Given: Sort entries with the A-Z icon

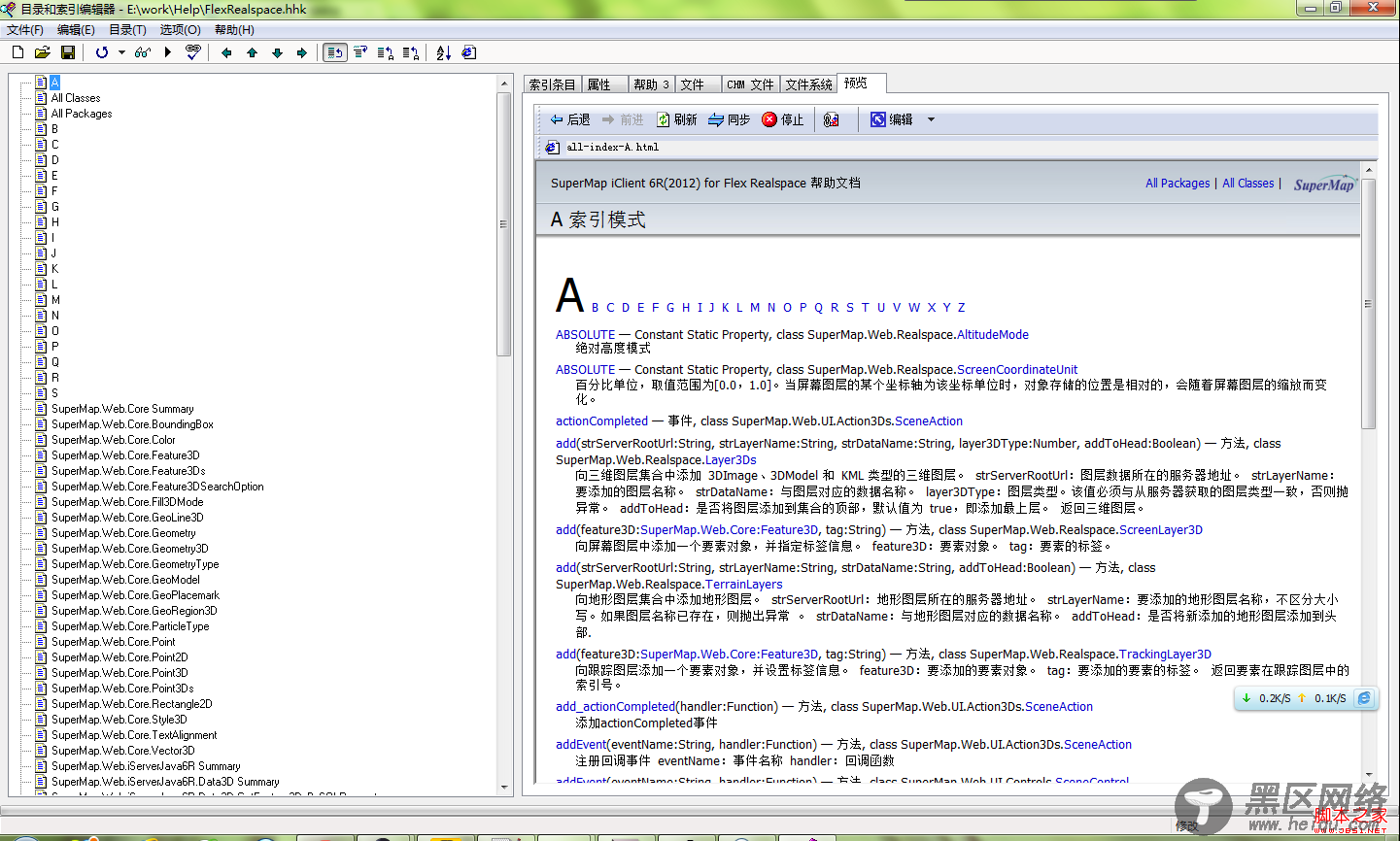Looking at the screenshot, I should coord(444,52).
